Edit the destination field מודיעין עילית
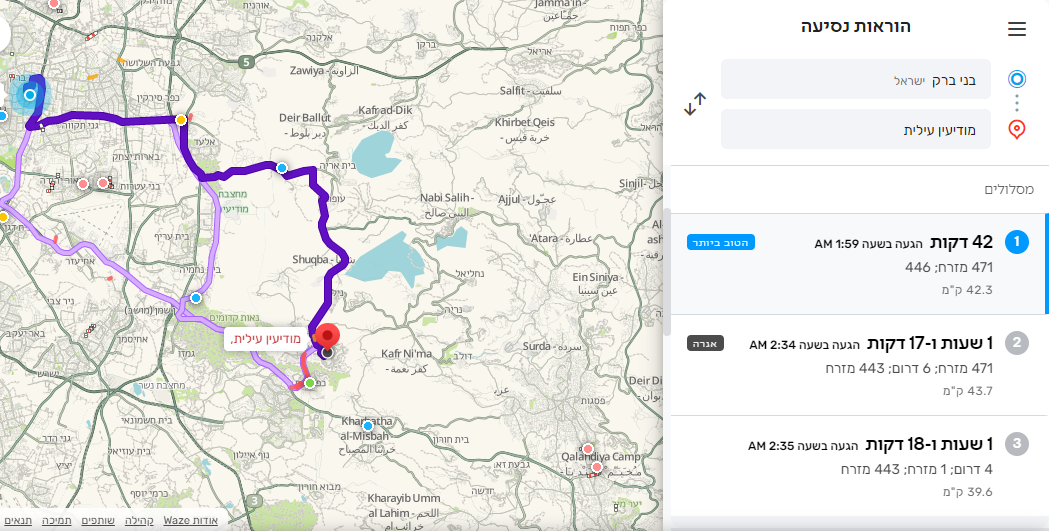This screenshot has width=1049, height=531. click(x=856, y=129)
